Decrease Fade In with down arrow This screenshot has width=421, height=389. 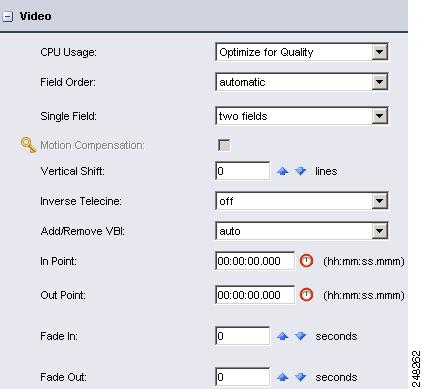[x=301, y=336]
